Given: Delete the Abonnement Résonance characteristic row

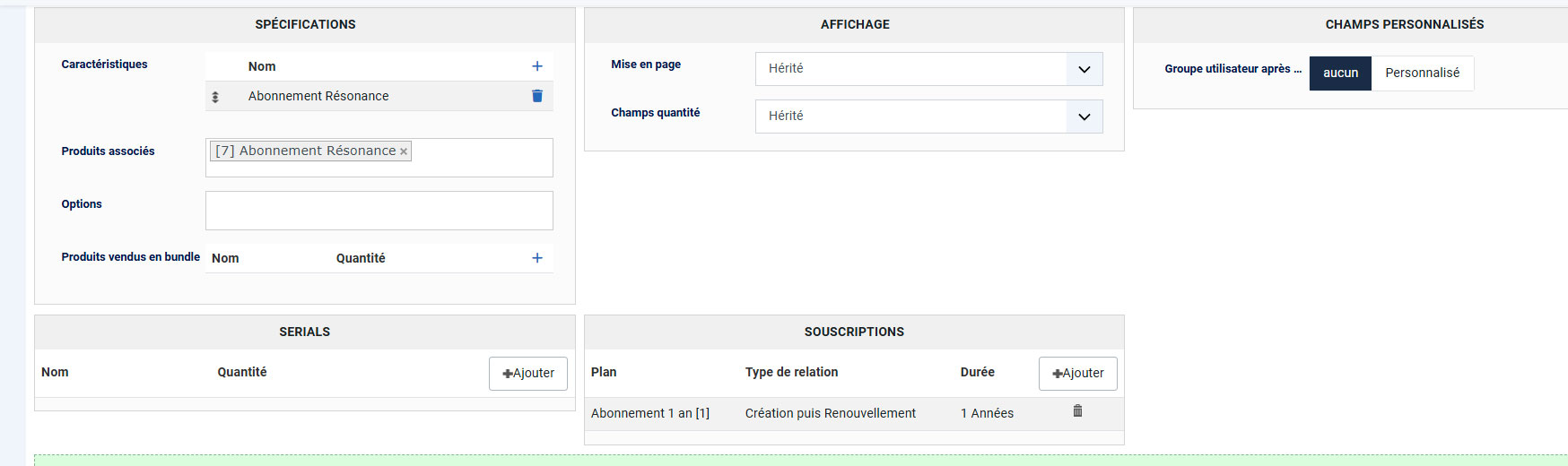Looking at the screenshot, I should 537,96.
